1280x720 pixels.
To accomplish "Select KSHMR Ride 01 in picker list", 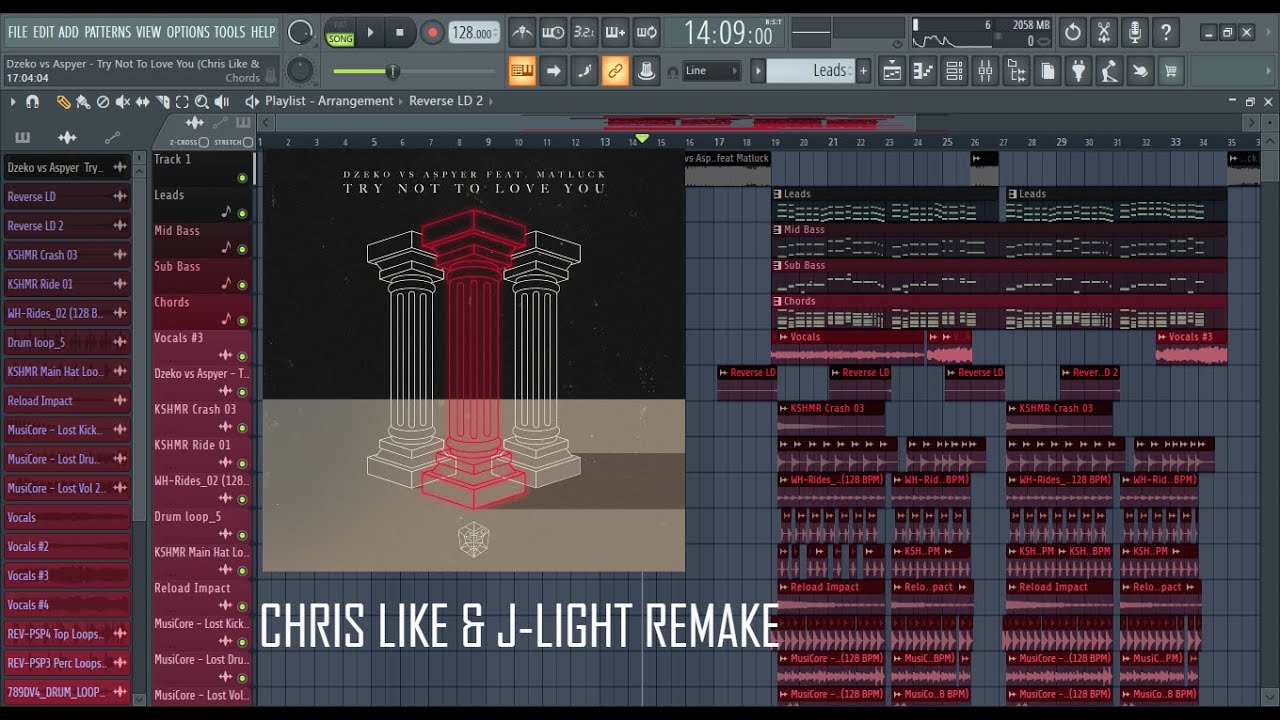I will pyautogui.click(x=66, y=284).
